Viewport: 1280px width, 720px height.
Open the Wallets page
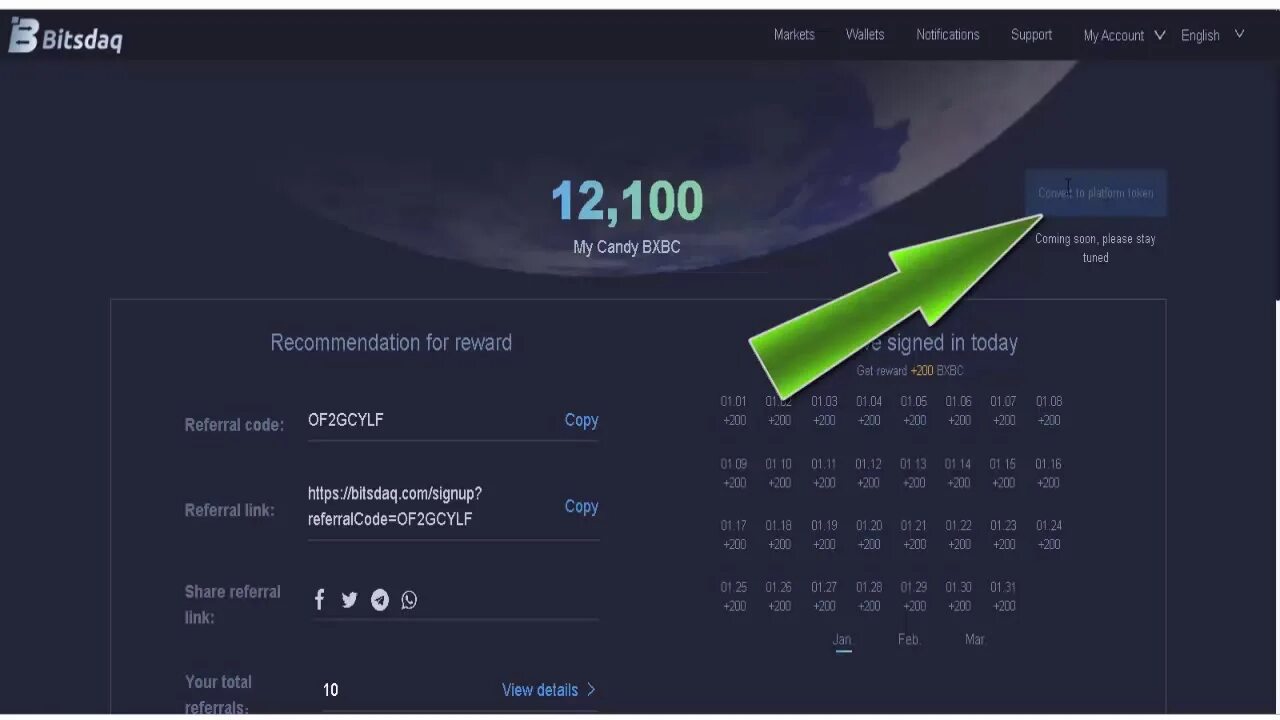tap(865, 35)
